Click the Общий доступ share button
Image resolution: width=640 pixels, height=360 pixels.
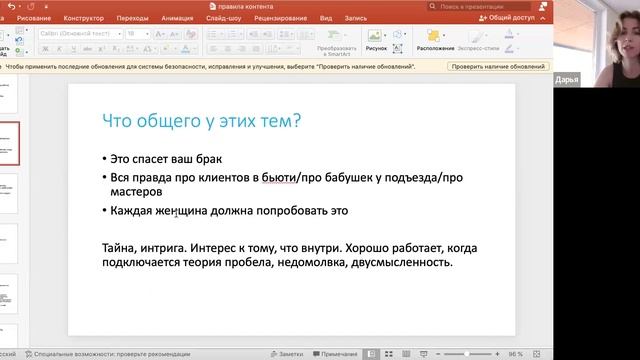click(x=507, y=18)
